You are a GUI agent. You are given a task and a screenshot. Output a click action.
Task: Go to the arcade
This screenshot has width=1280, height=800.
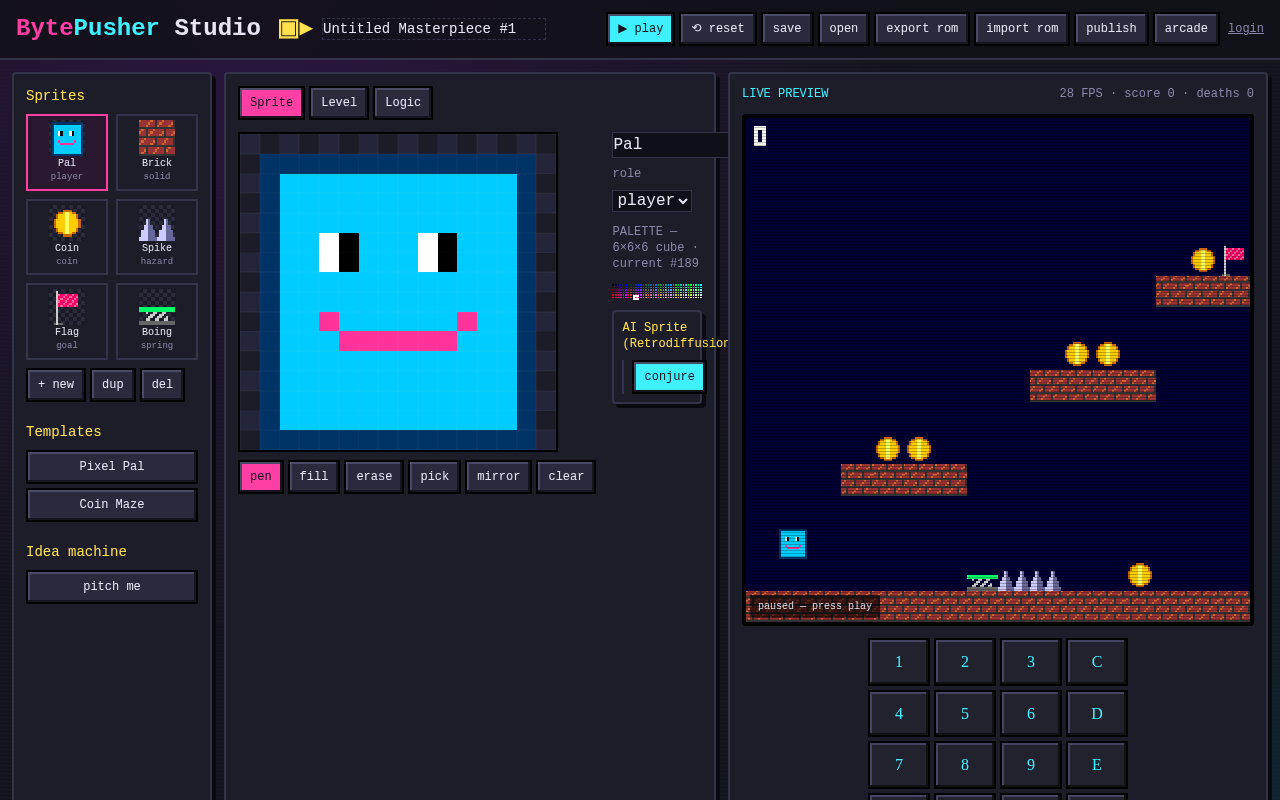coord(1186,29)
